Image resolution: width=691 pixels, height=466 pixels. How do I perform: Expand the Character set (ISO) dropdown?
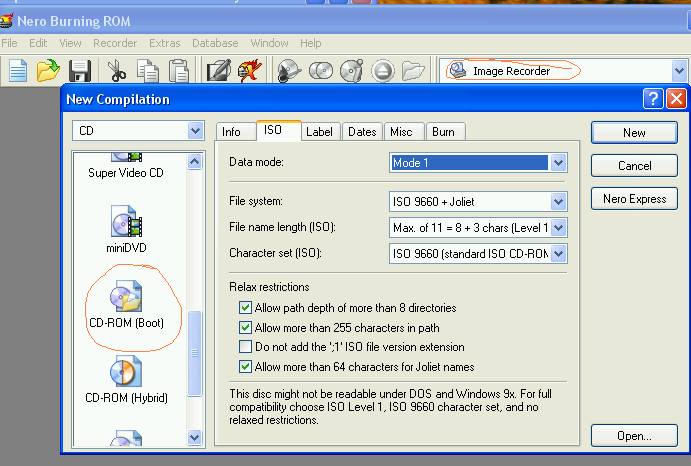coord(558,254)
